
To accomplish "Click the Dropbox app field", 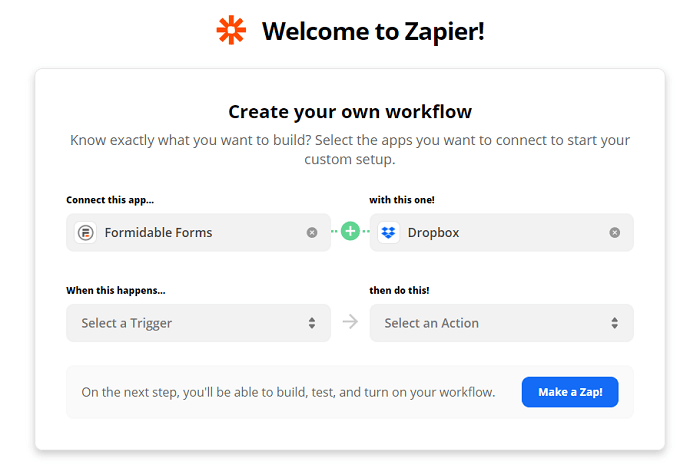I will tap(501, 233).
